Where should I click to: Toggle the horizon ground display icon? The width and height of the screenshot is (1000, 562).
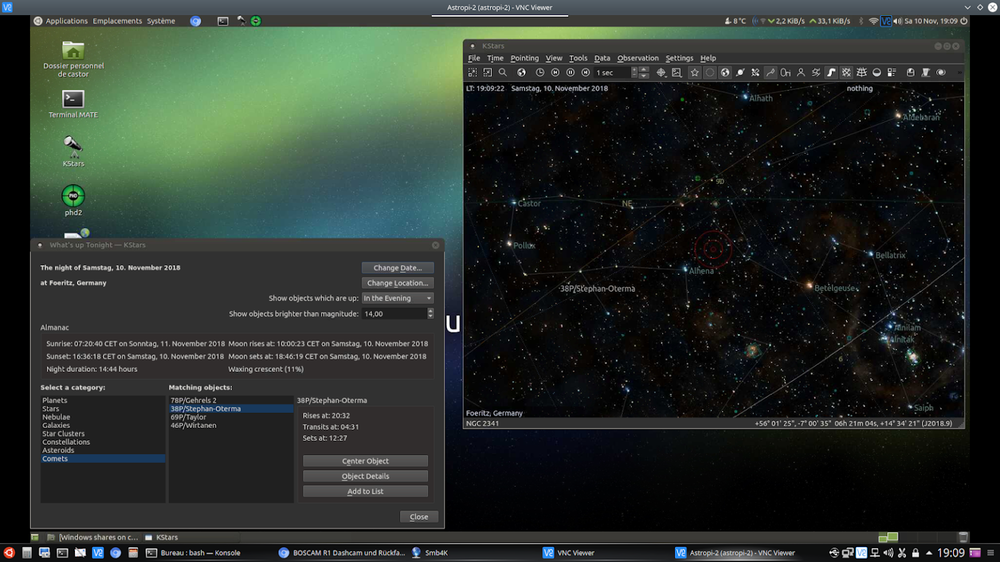point(876,73)
